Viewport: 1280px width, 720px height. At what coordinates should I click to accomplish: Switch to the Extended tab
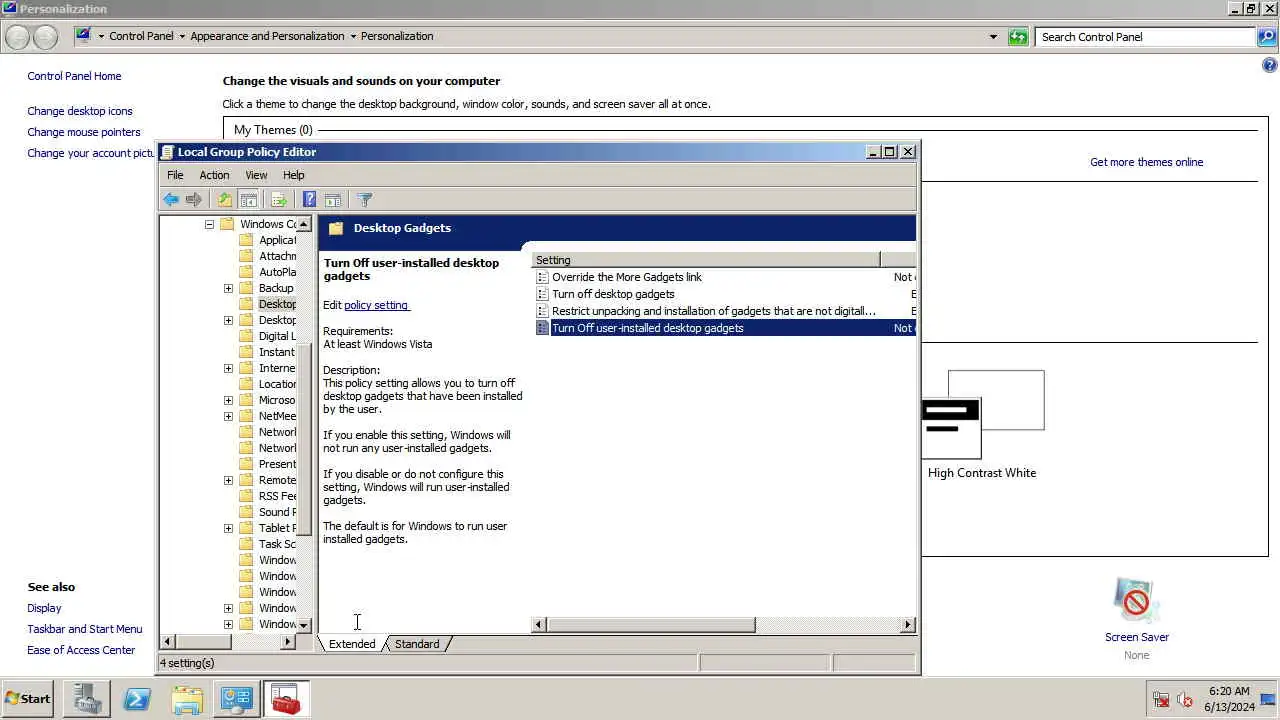(x=352, y=644)
